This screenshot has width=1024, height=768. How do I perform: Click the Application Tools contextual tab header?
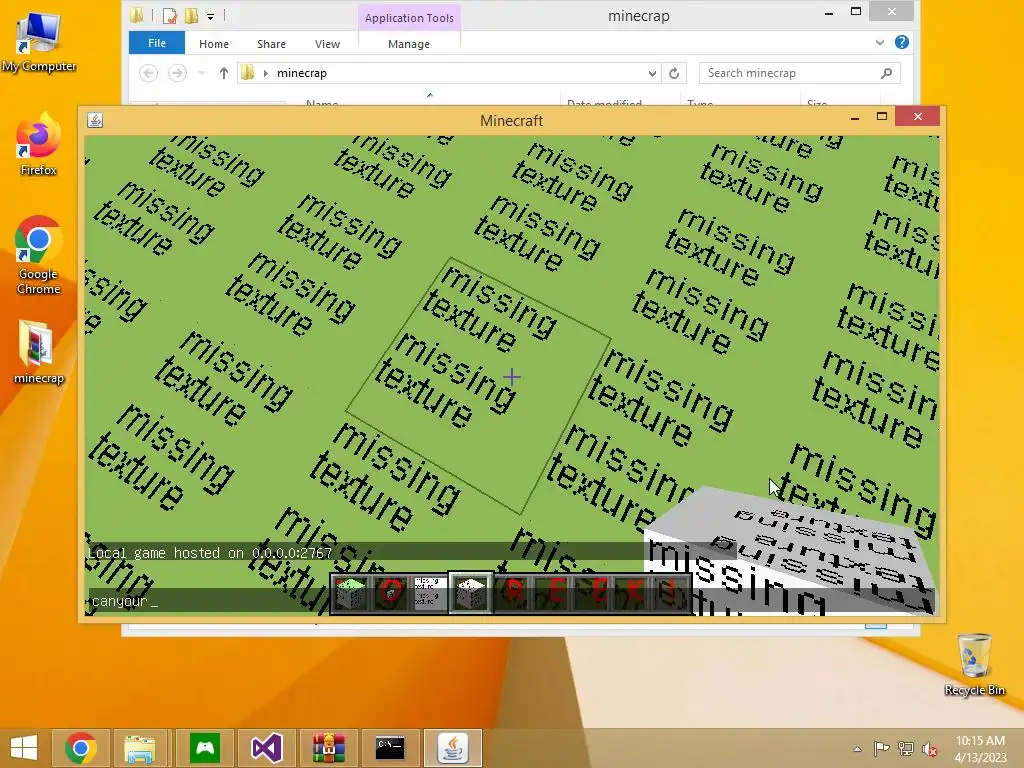click(x=409, y=18)
